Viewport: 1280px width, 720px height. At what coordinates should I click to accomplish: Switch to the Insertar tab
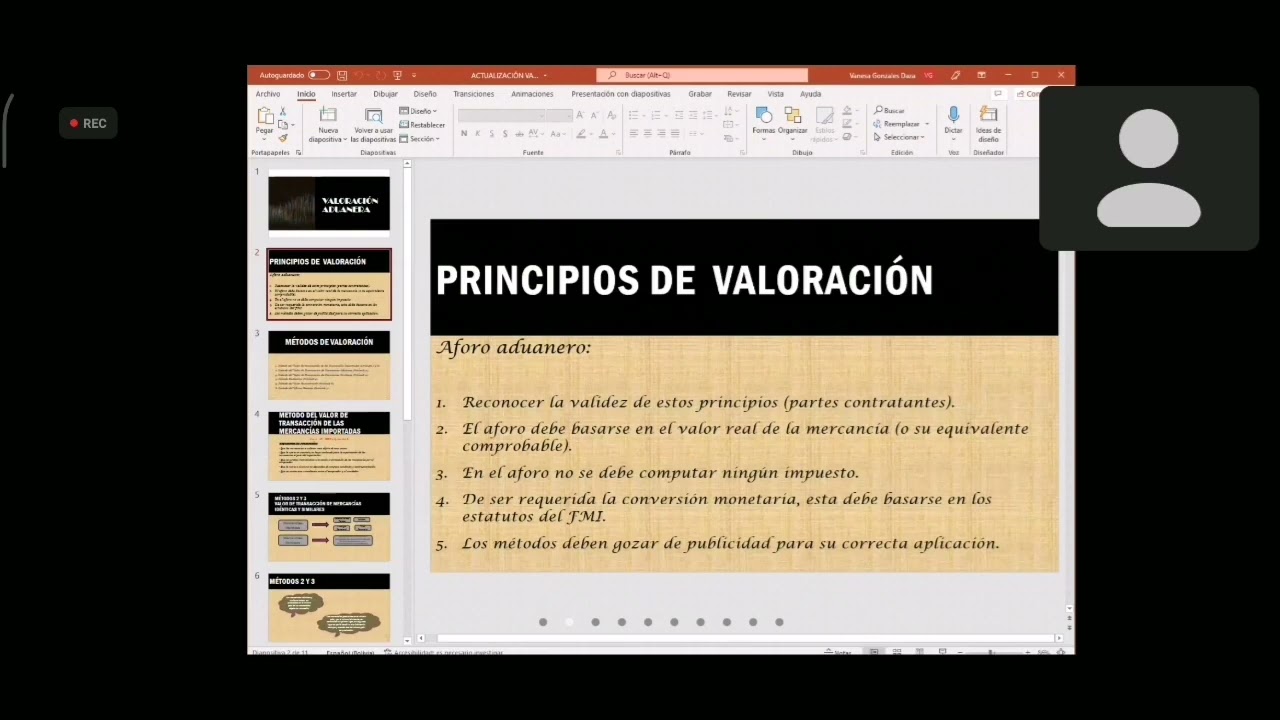click(x=344, y=94)
